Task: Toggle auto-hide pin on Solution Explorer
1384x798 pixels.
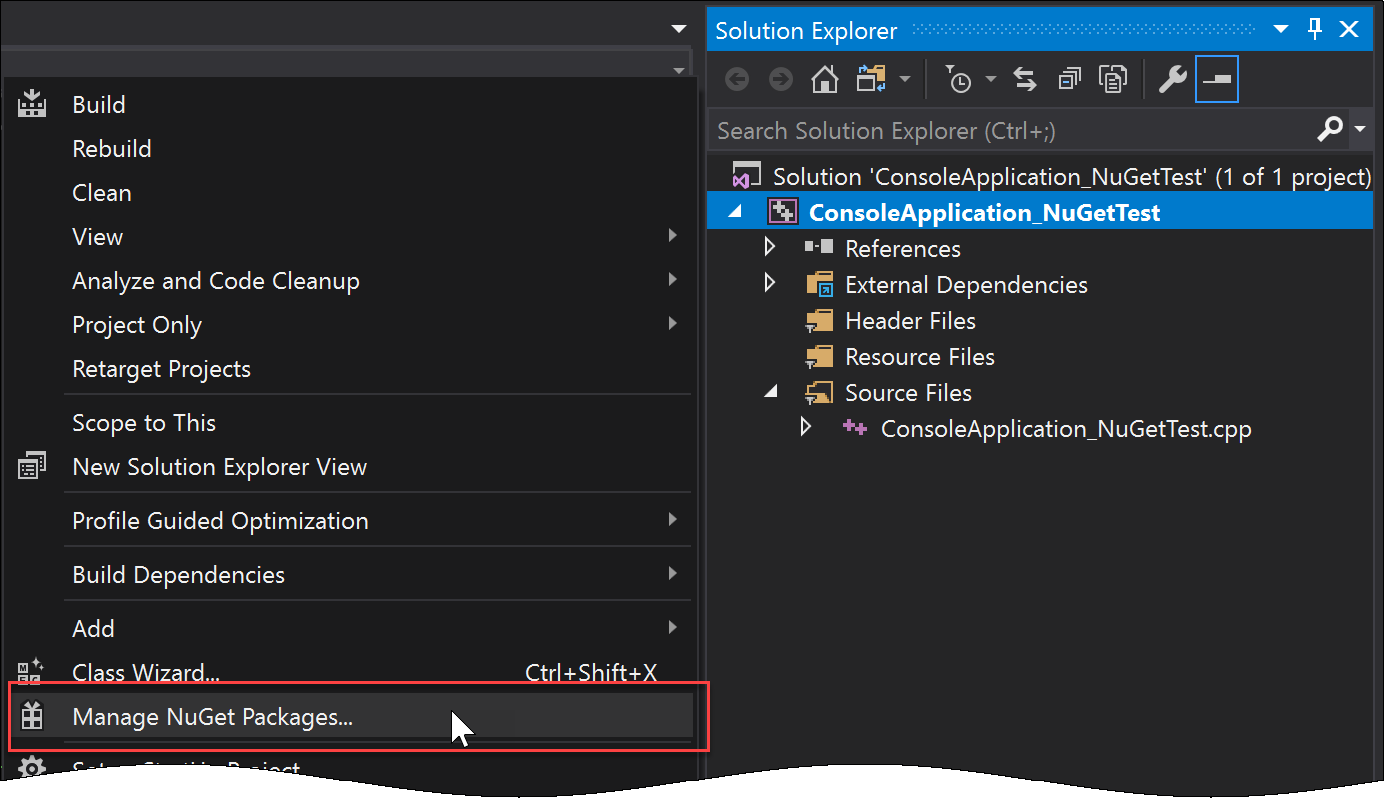Action: coord(1315,30)
